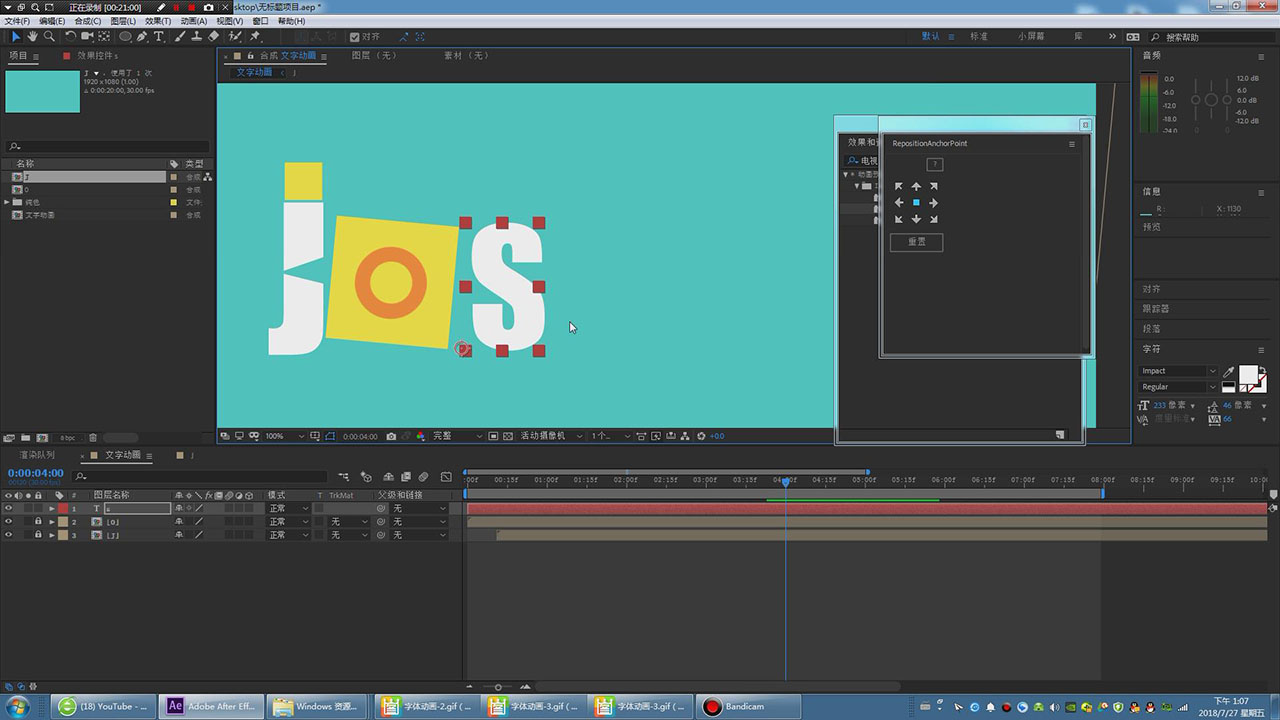Set anchor point to center square
Image resolution: width=1280 pixels, height=720 pixels.
pyautogui.click(x=916, y=203)
